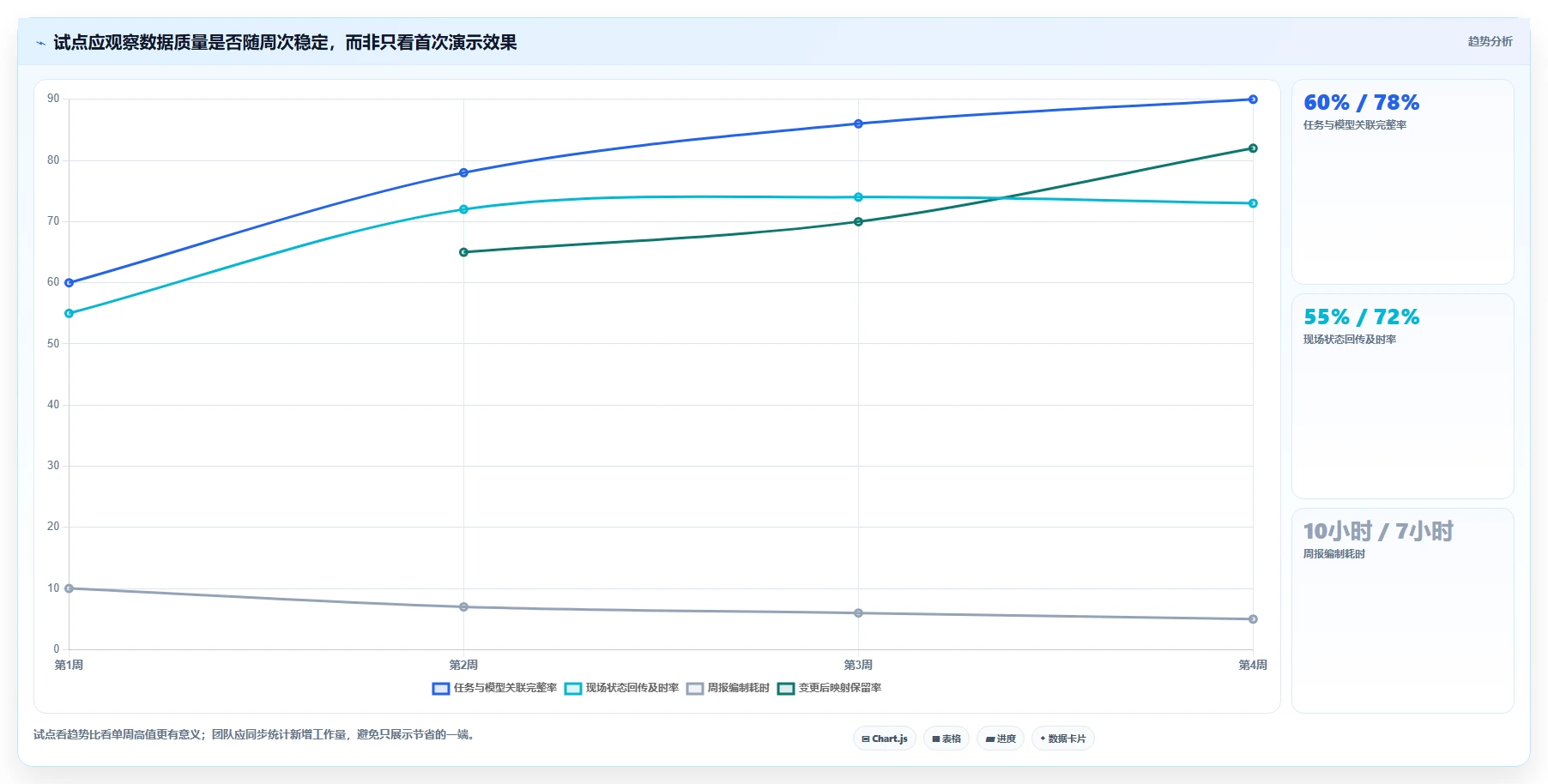Screen dimensions: 1548x784
Task: Click the blue data point at 第1周 (60)
Action: pos(70,283)
